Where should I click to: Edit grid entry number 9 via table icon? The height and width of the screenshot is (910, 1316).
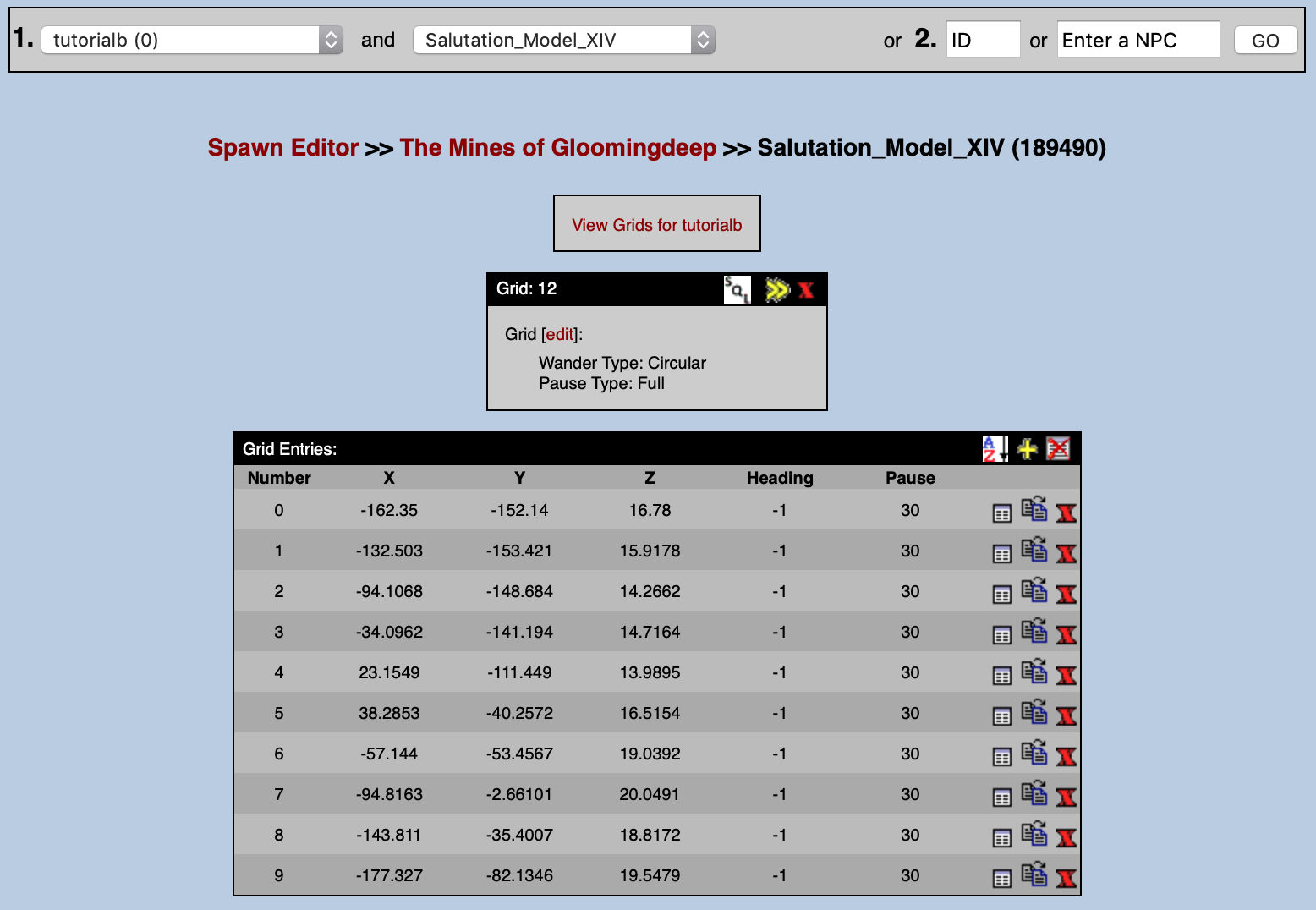(1001, 879)
